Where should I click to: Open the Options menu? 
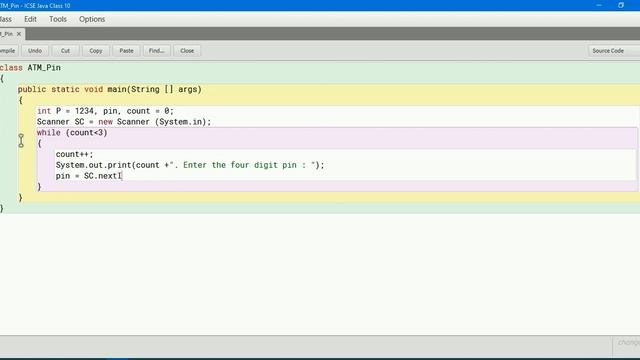[92, 19]
